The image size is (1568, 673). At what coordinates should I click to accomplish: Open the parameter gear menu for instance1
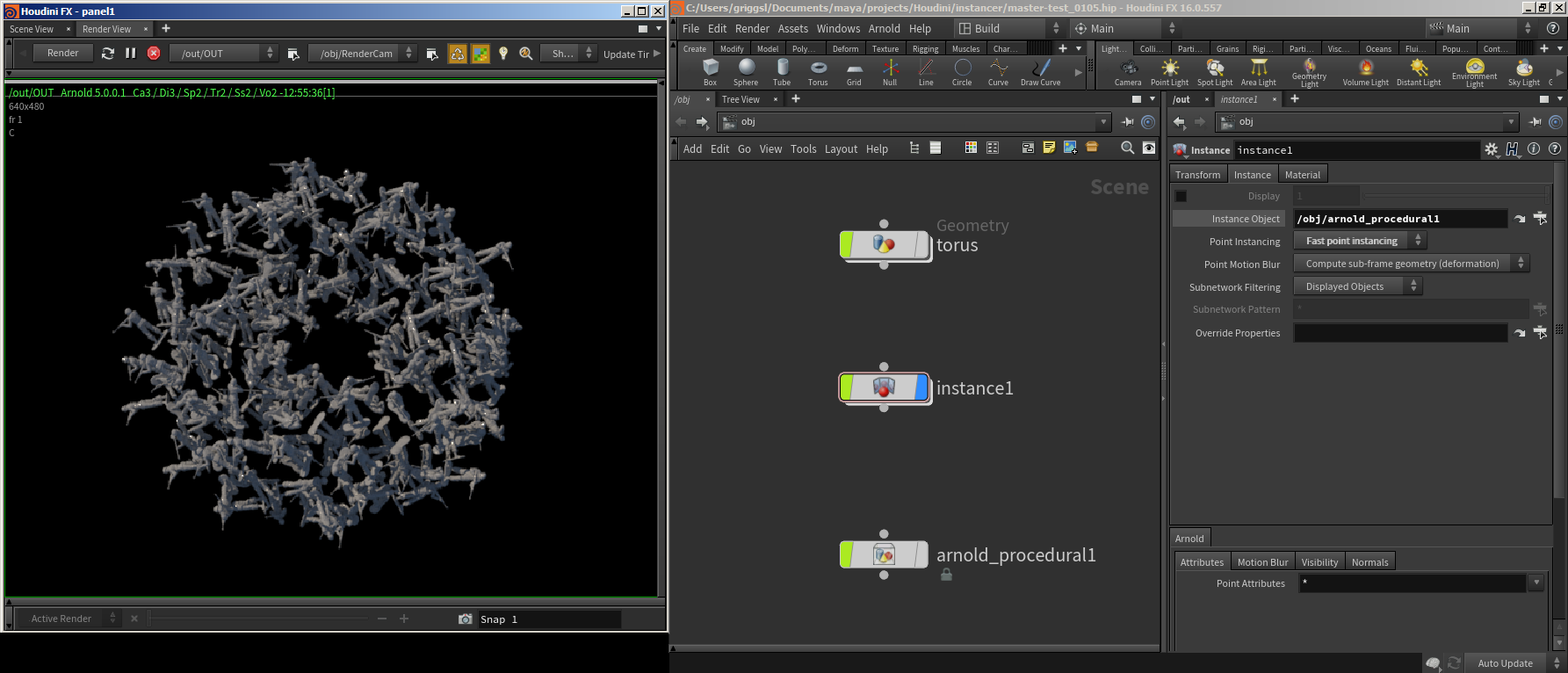(1492, 150)
